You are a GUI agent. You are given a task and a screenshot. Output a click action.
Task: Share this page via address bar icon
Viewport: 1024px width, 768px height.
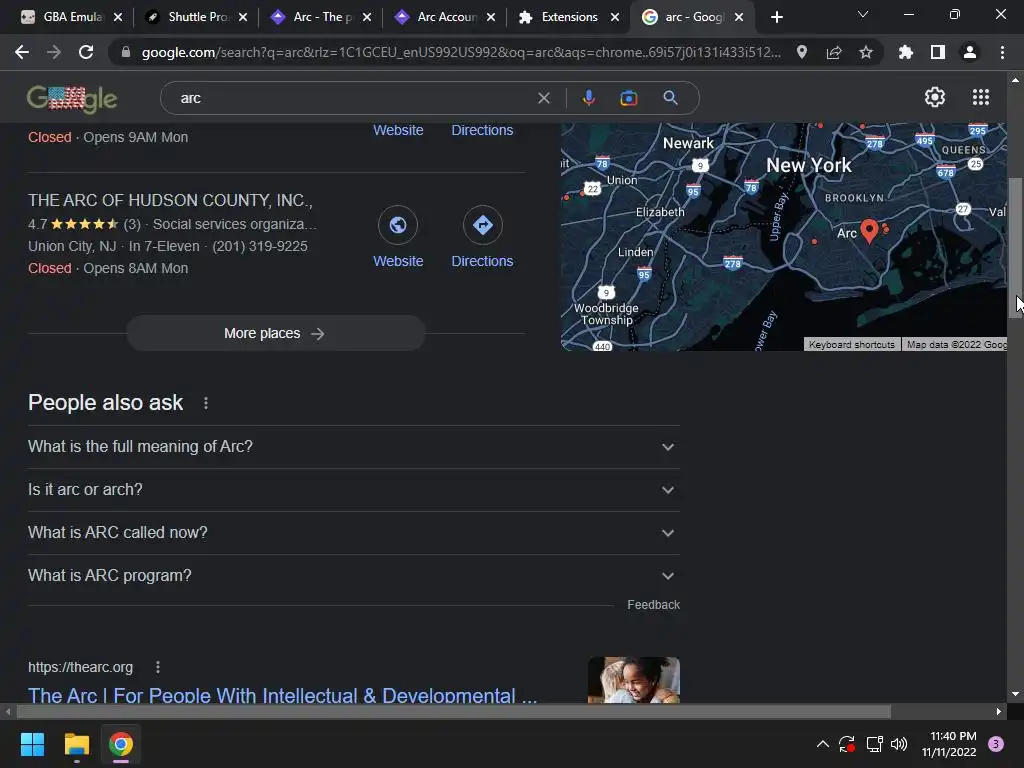(834, 52)
